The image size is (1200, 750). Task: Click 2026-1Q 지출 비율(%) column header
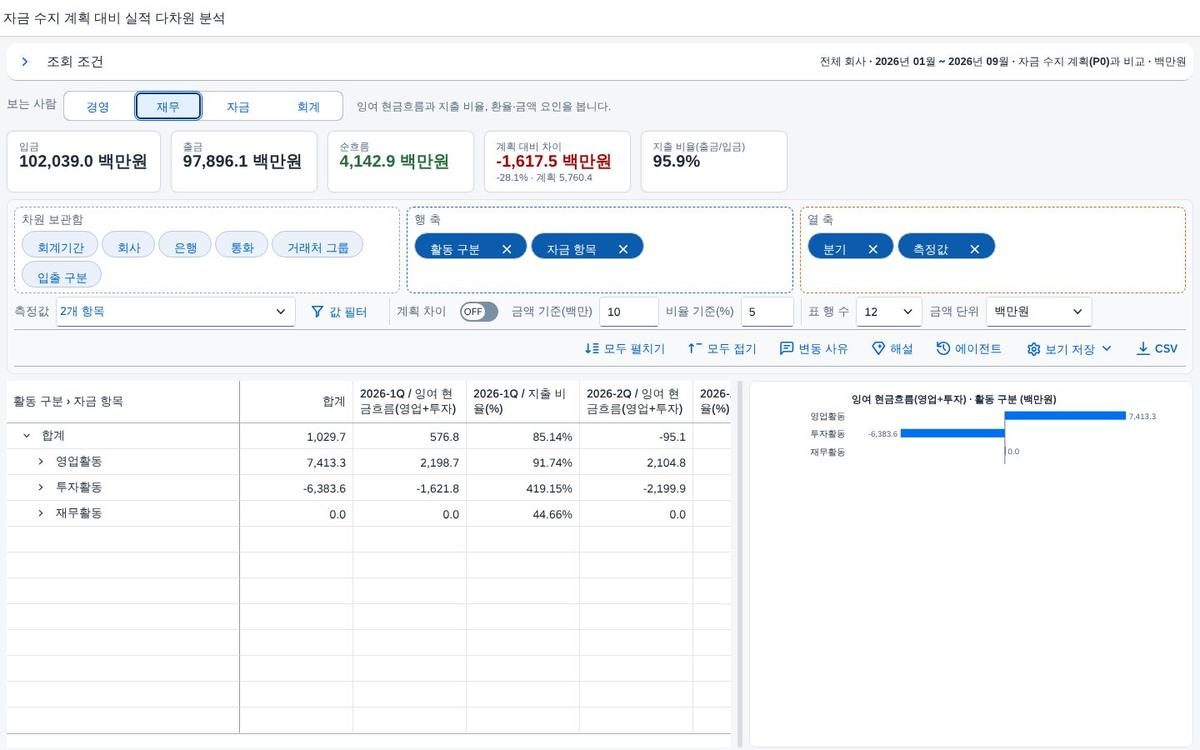pyautogui.click(x=522, y=401)
